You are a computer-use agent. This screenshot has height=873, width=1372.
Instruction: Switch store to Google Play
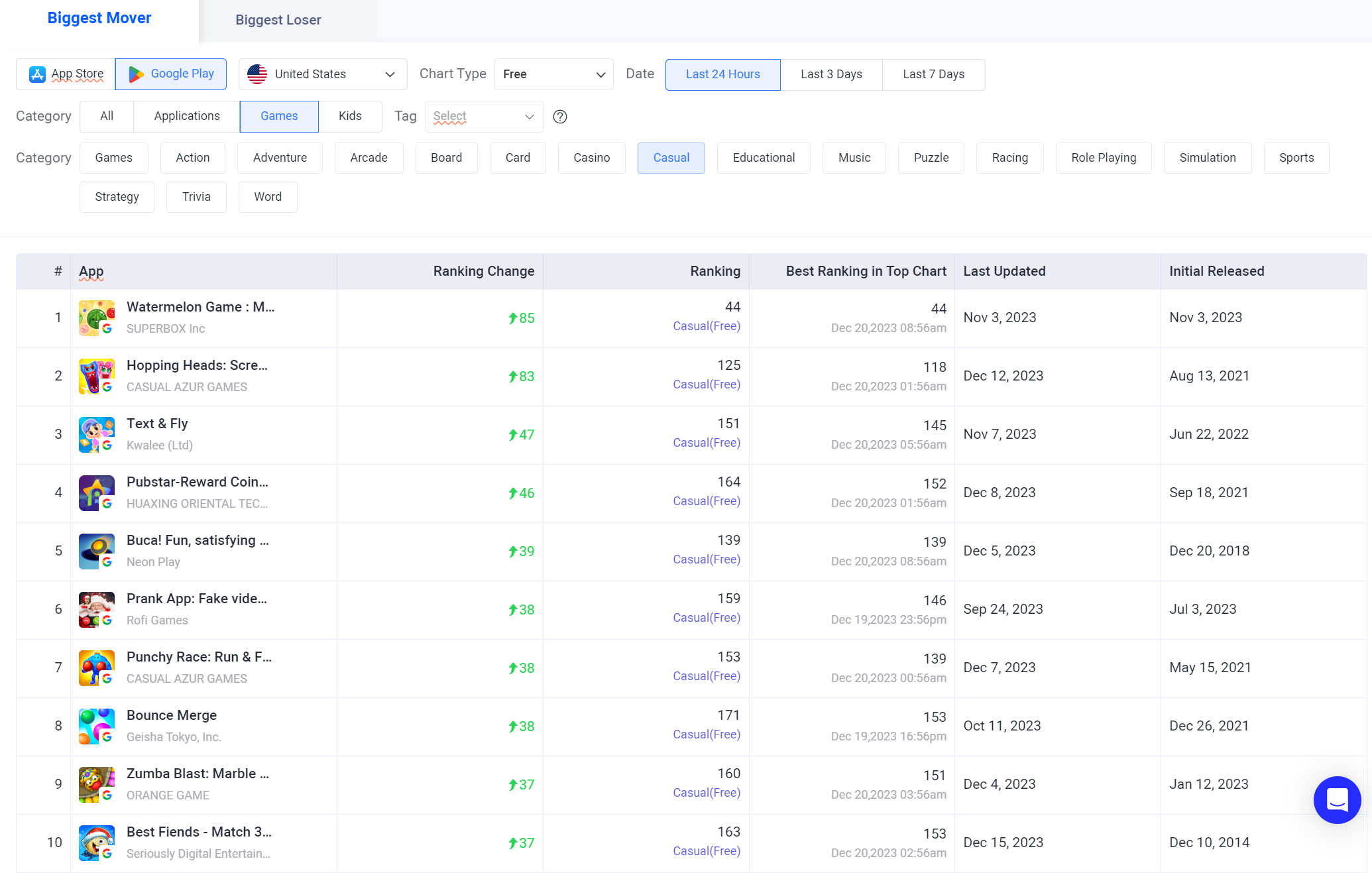[x=171, y=74]
